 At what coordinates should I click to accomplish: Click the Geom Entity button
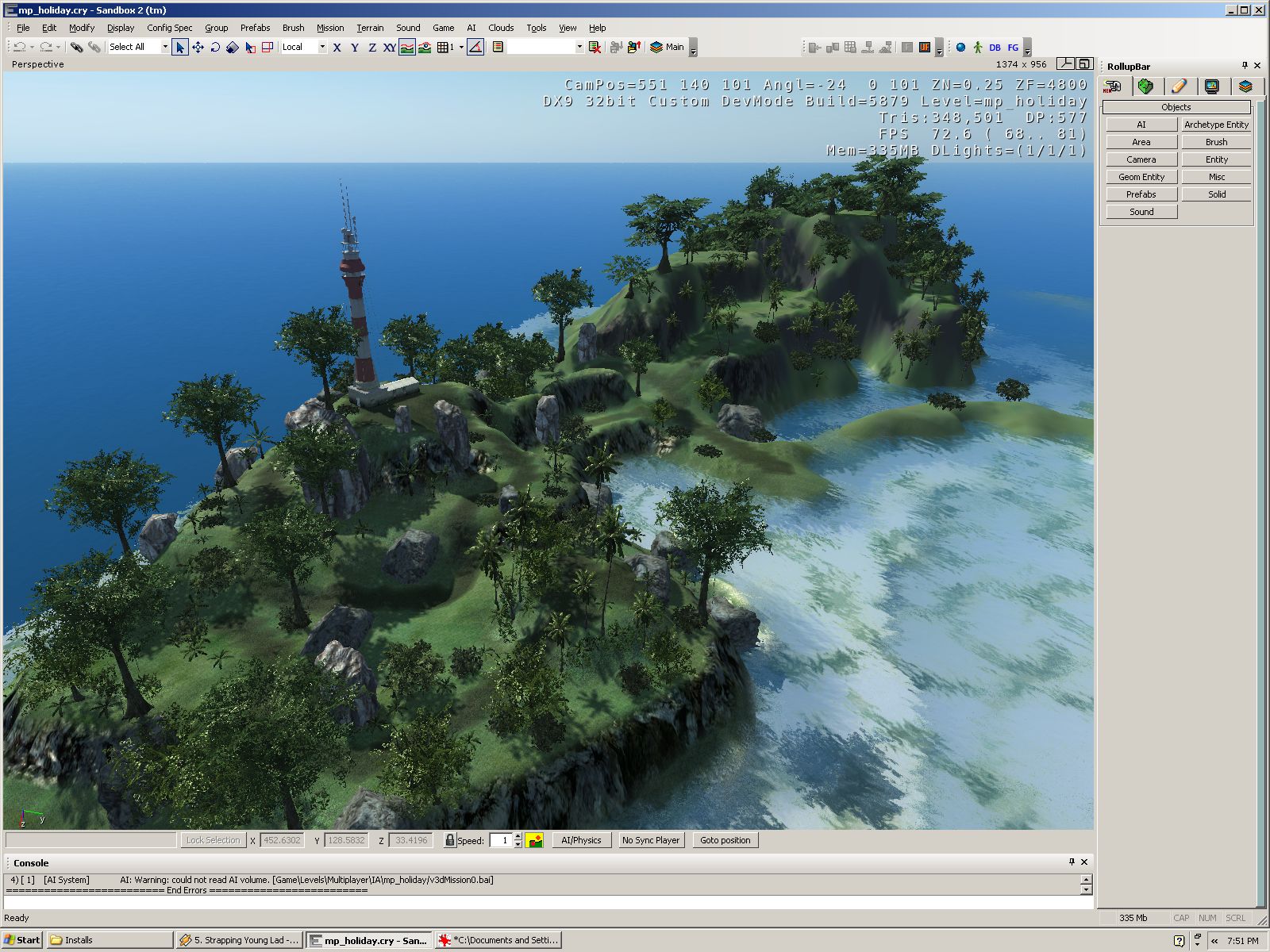coord(1141,177)
